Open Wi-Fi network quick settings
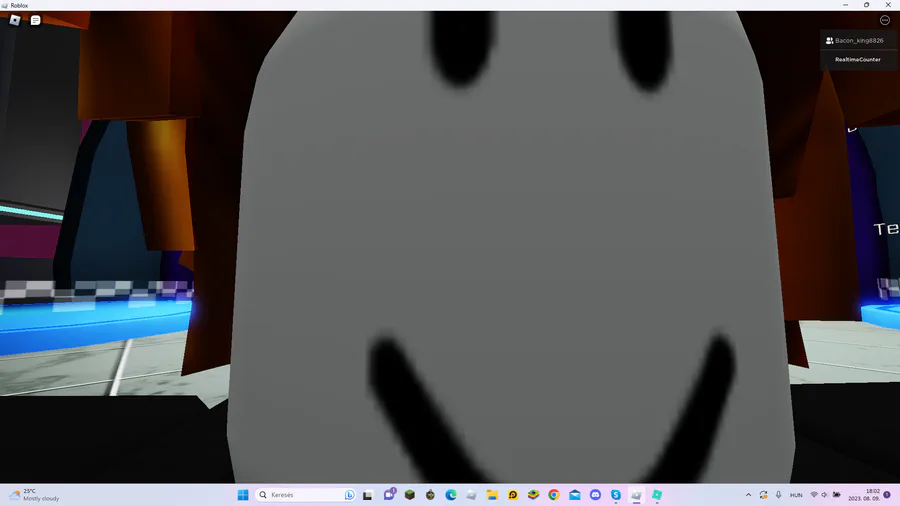Screen dimensions: 900x506 (814, 495)
